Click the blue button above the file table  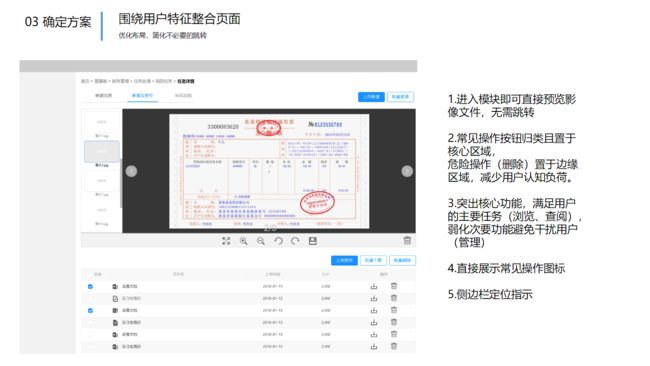[344, 260]
